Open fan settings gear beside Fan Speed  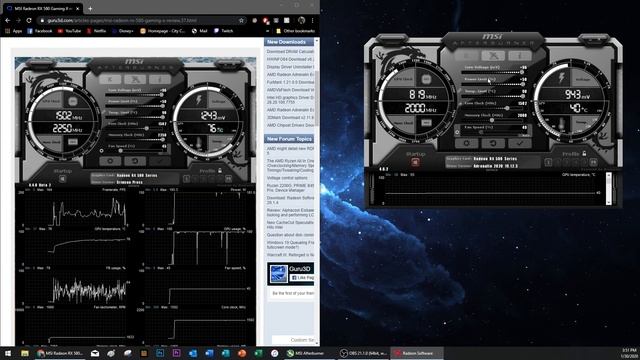(x=457, y=131)
